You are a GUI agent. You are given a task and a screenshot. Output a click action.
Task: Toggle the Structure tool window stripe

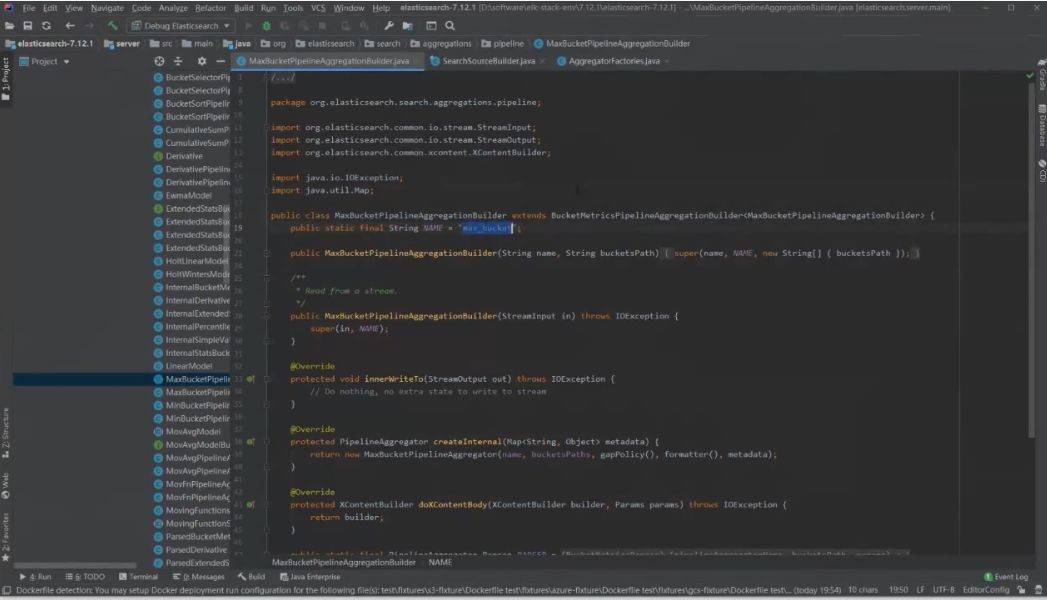(x=6, y=432)
